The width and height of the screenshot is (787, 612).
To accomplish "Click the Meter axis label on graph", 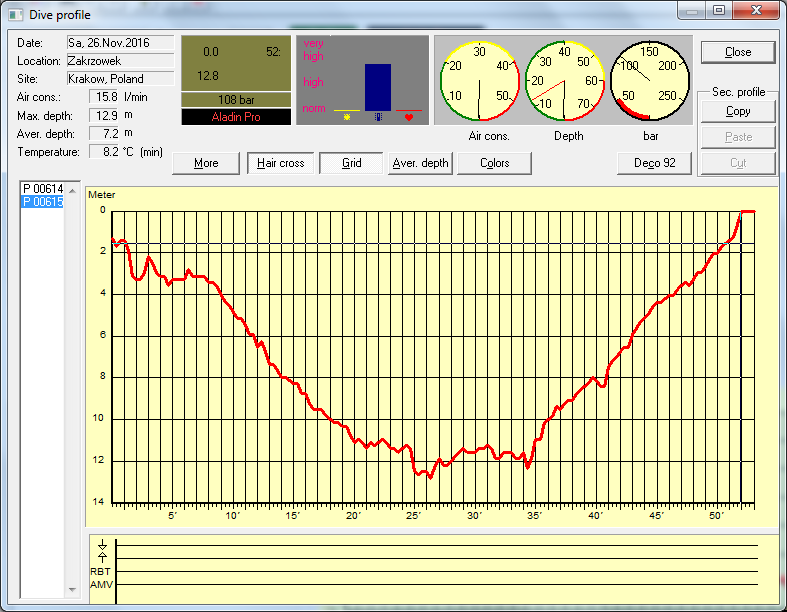I will (x=102, y=195).
